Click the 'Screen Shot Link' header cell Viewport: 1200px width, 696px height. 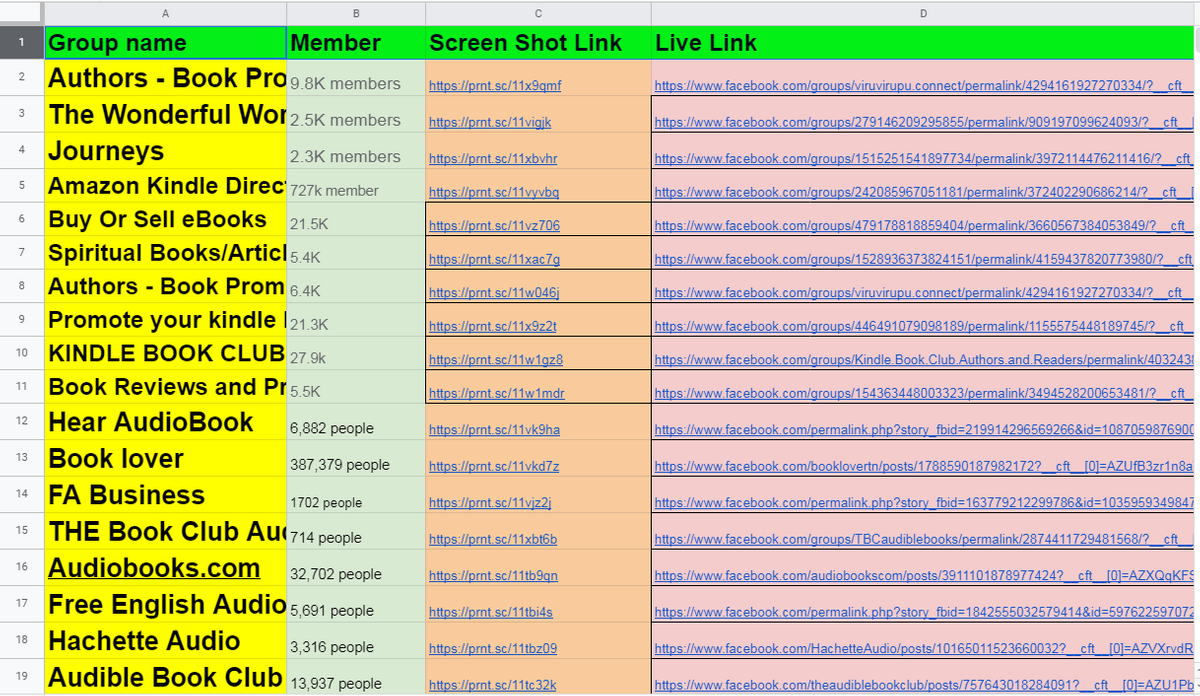point(538,43)
